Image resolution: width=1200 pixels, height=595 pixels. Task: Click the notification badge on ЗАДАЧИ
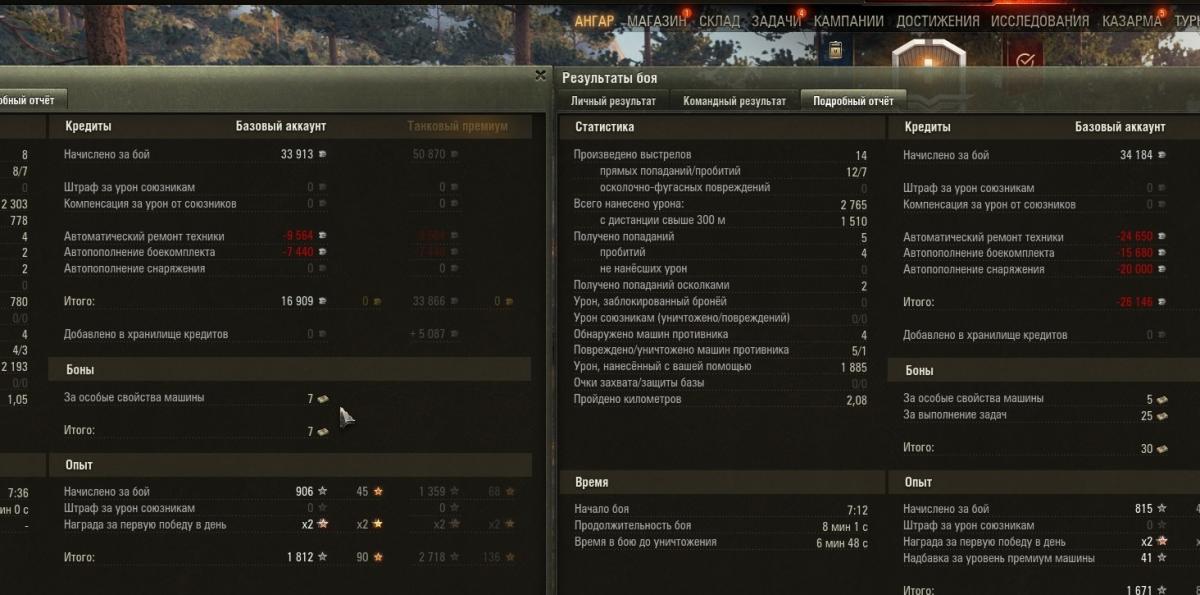tap(801, 12)
